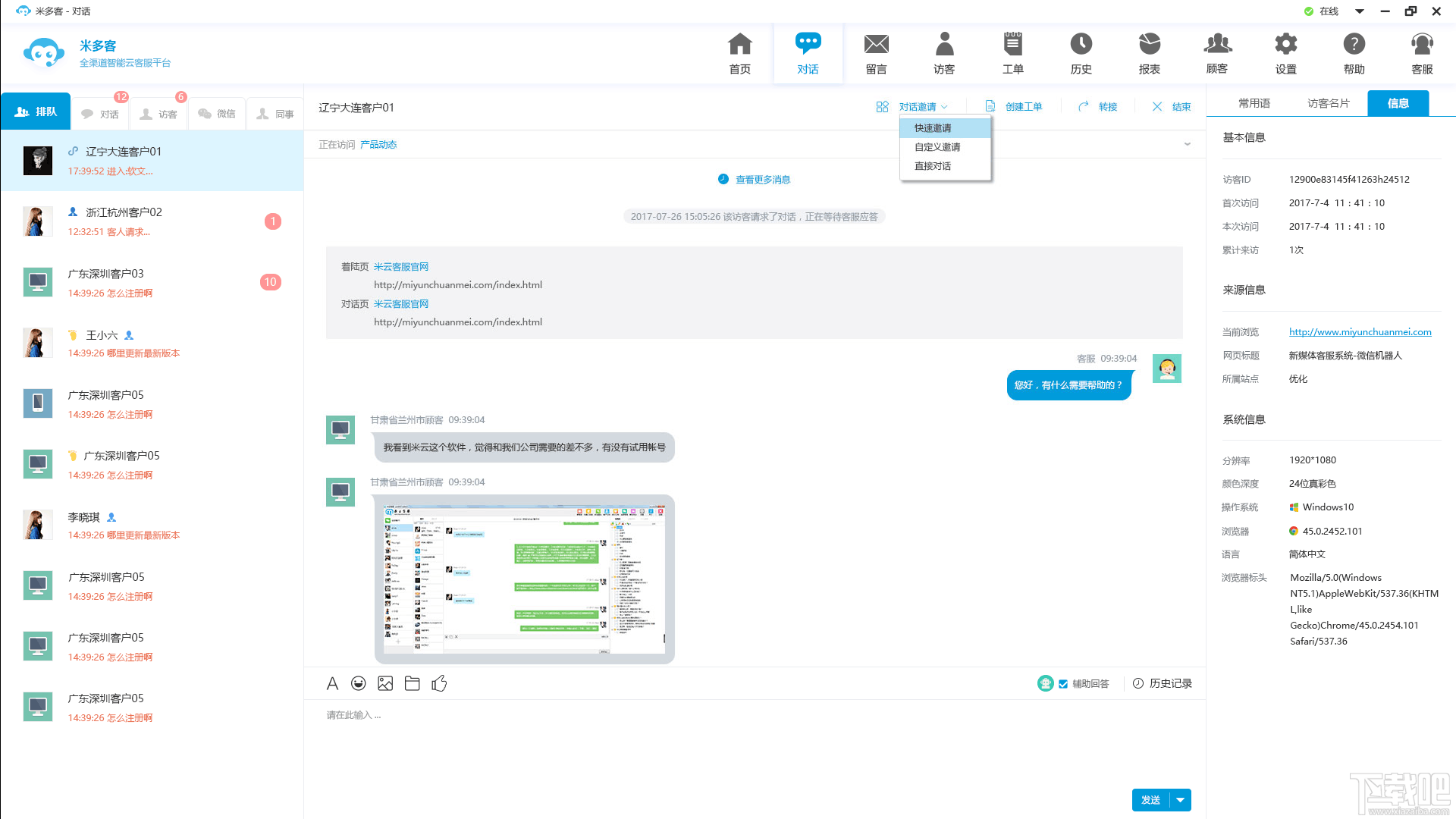Expand the 对话邀请 dropdown
Viewport: 1456px width, 819px height.
923,107
